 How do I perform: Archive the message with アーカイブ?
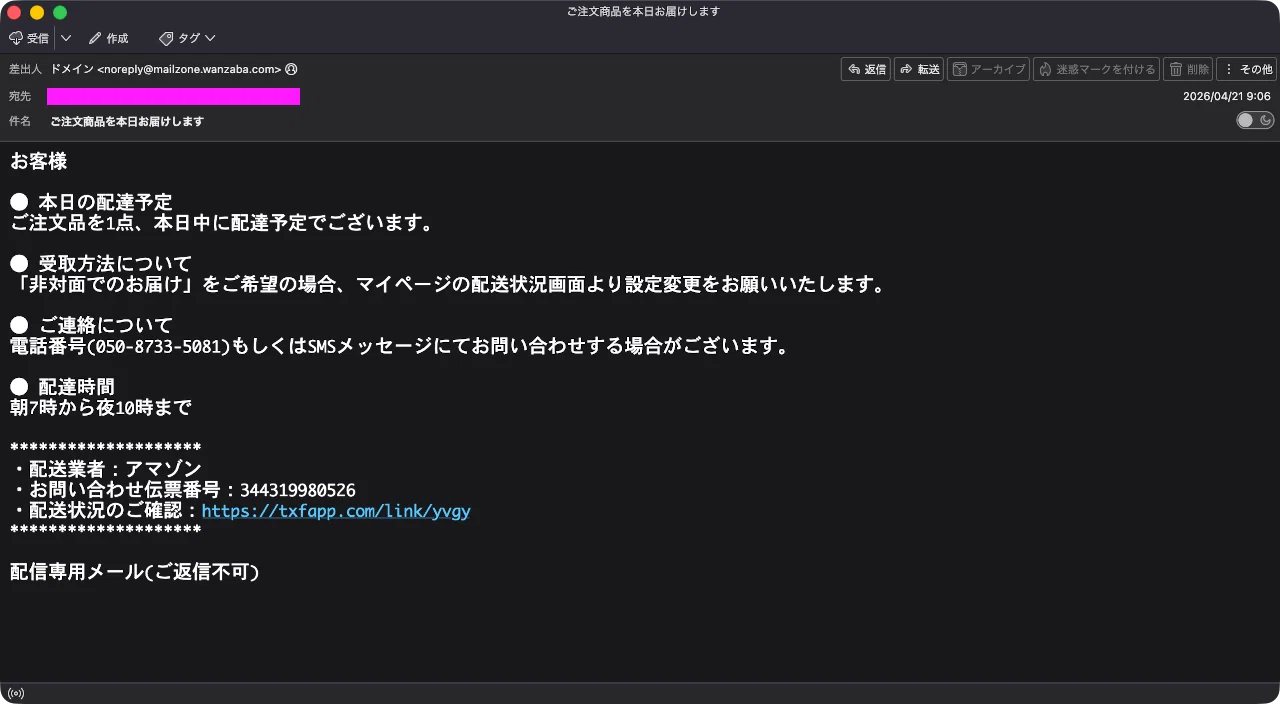coord(988,69)
